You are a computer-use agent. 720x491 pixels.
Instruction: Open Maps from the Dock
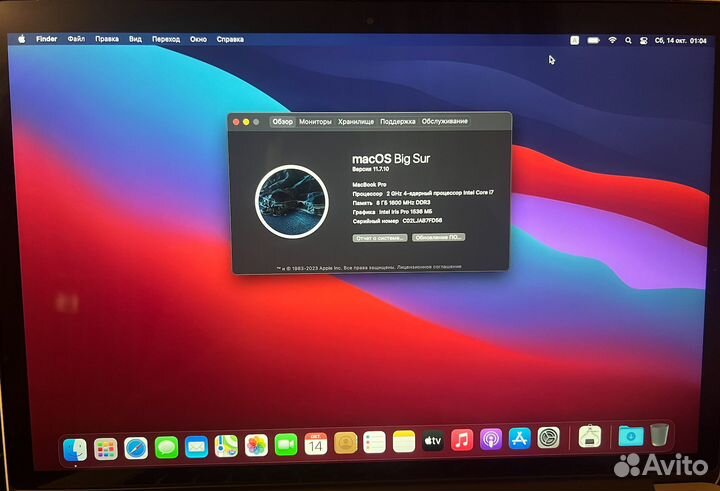pos(226,446)
